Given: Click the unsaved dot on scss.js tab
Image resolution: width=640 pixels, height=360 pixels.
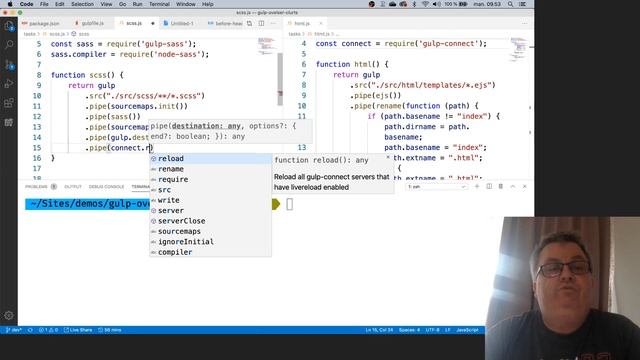Looking at the screenshot, I should [x=153, y=23].
